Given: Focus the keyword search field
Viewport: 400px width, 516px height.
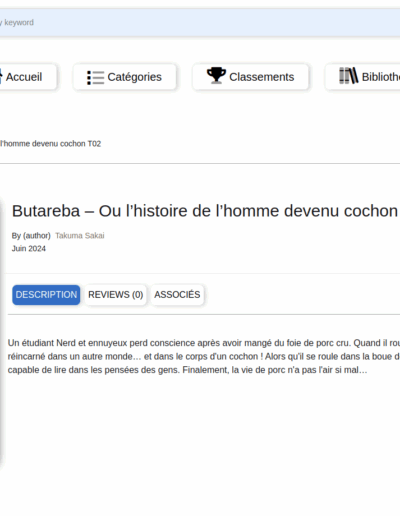Looking at the screenshot, I should [x=200, y=22].
